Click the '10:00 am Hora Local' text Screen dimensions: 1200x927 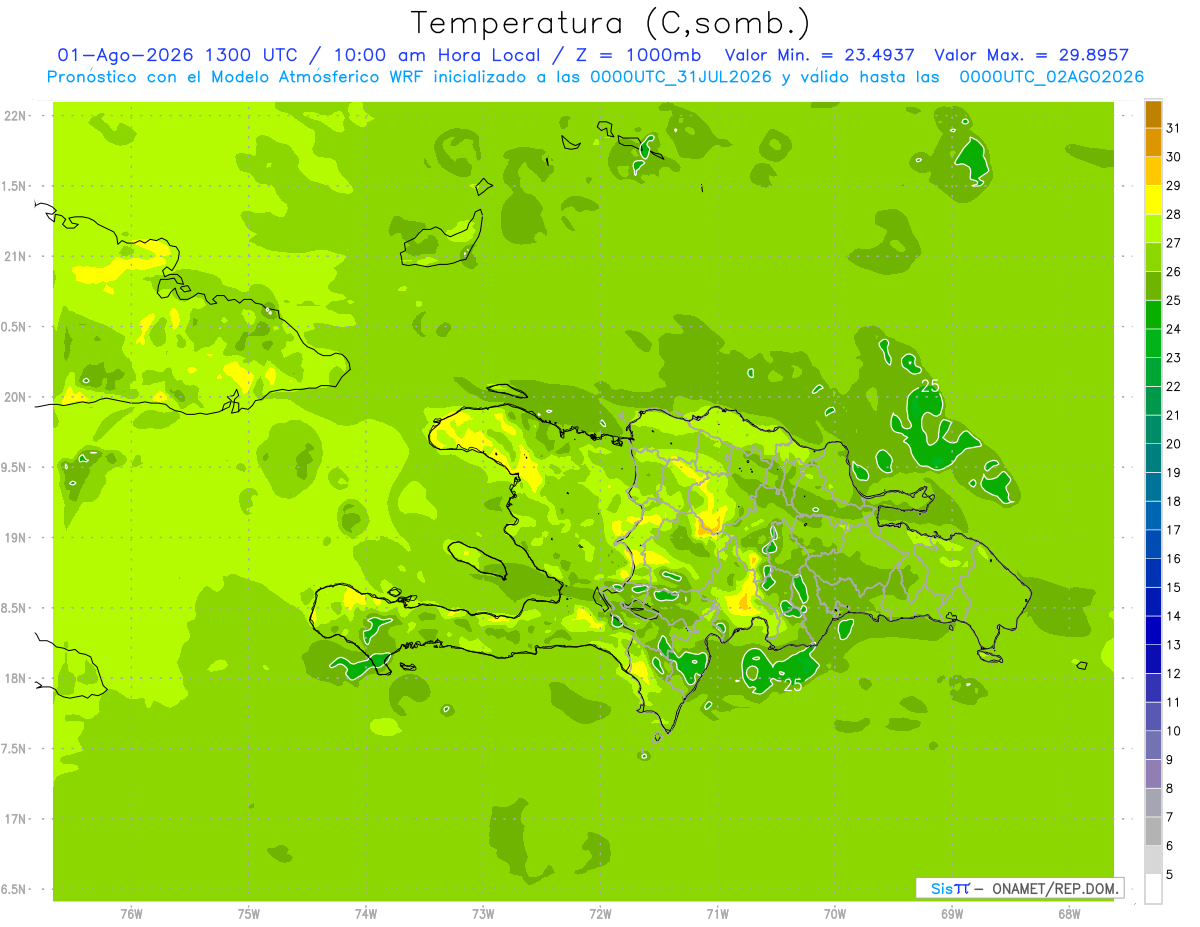pyautogui.click(x=439, y=55)
